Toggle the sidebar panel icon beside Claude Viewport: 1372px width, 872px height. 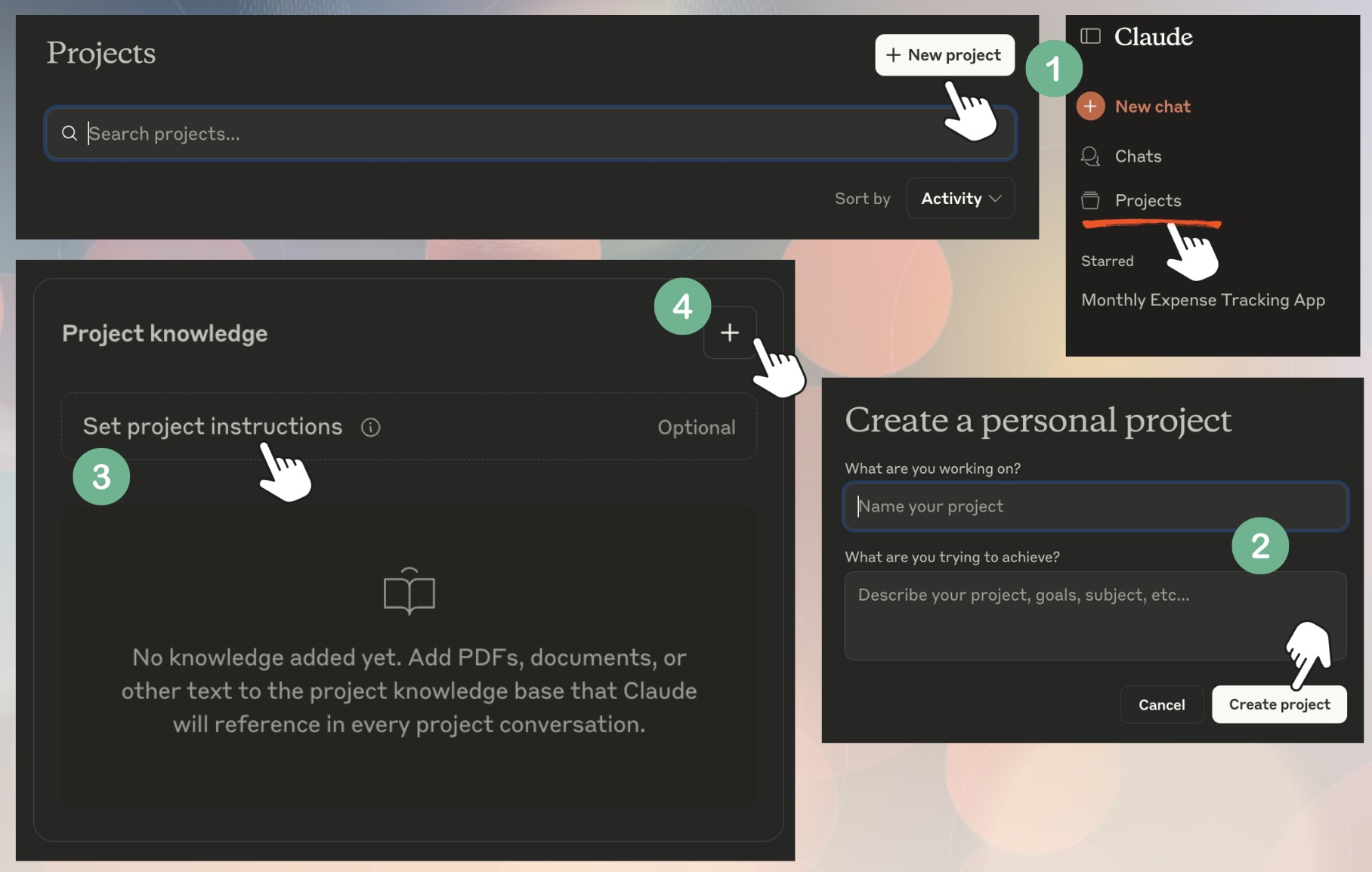[1090, 36]
